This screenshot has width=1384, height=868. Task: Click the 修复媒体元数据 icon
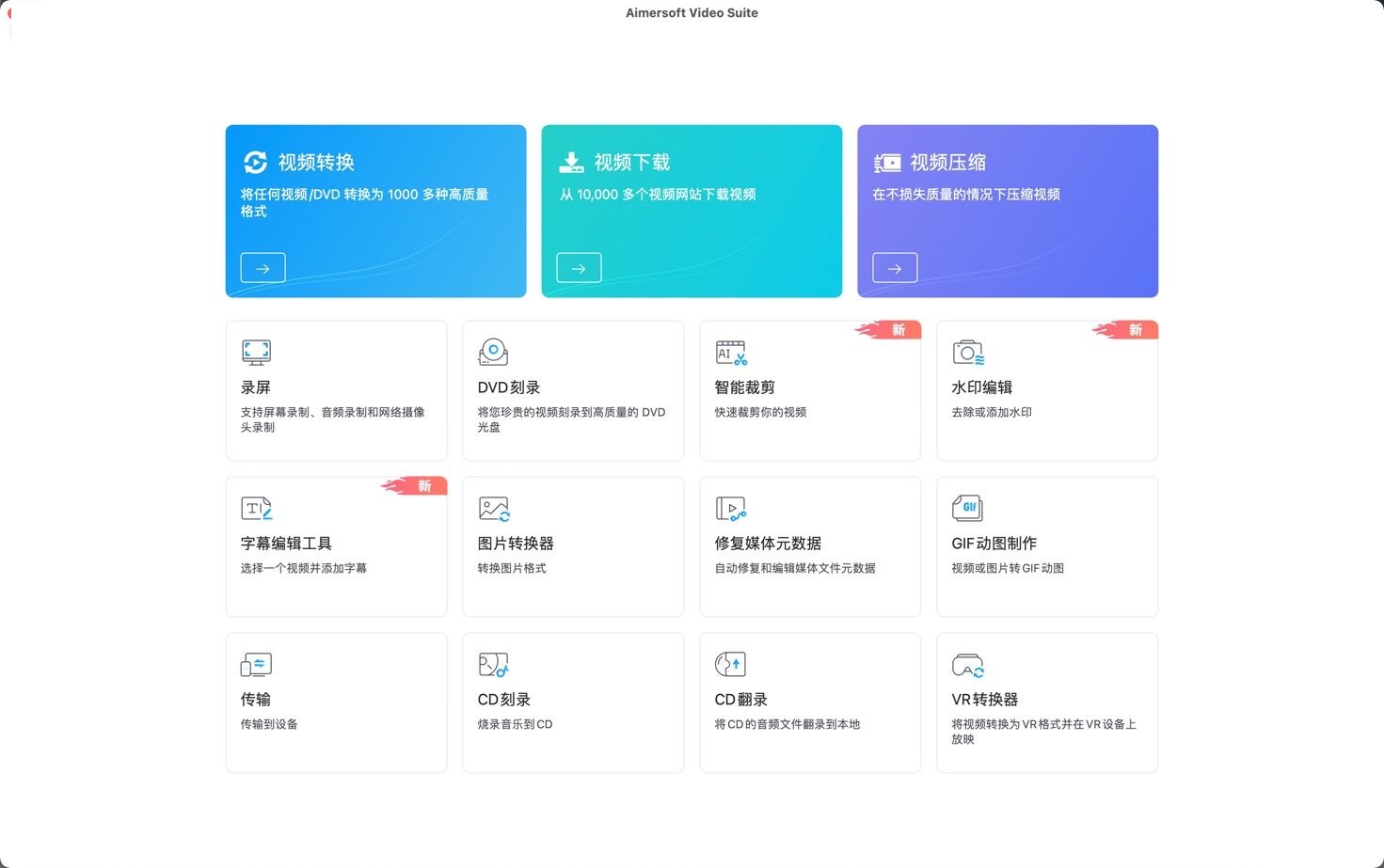pos(731,509)
